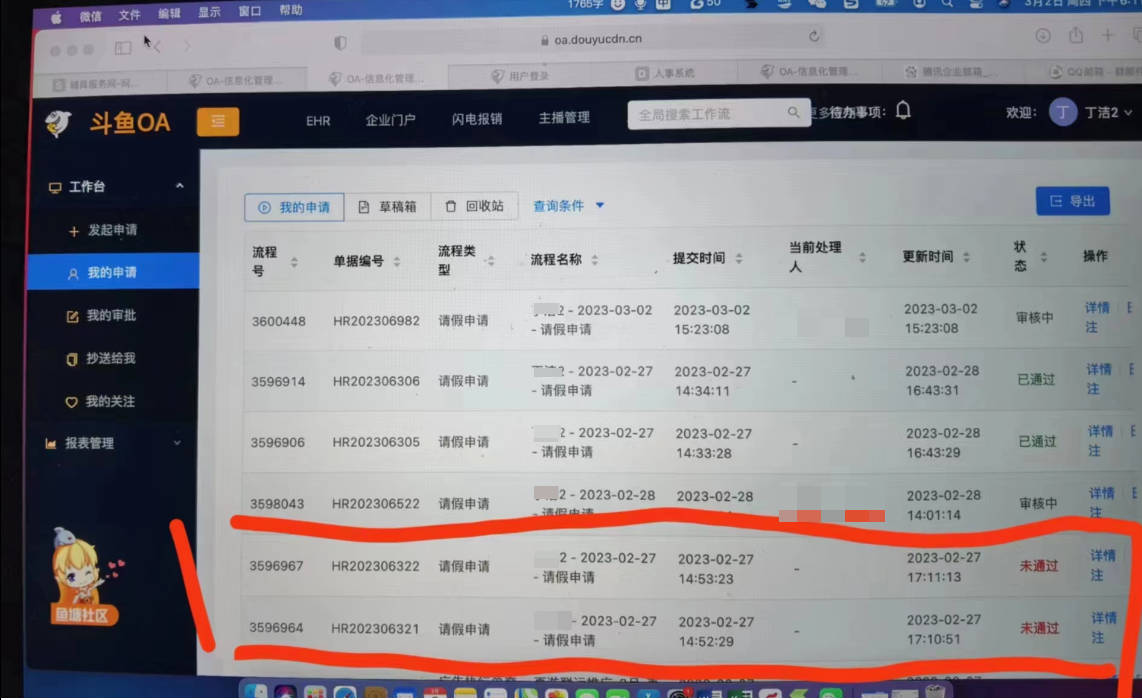1142x700 pixels.
Task: Click 详情 link for row 3596967
Action: pyautogui.click(x=1103, y=557)
